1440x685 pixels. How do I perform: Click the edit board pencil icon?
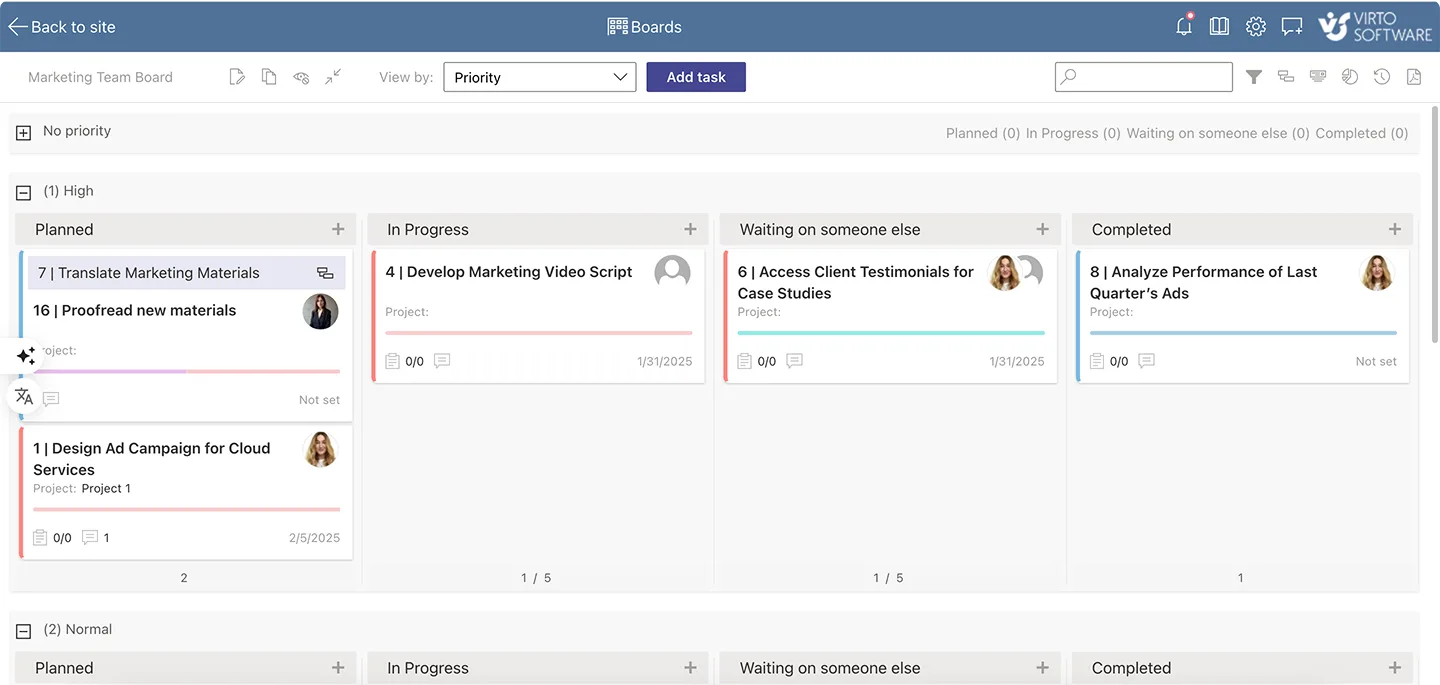(237, 76)
